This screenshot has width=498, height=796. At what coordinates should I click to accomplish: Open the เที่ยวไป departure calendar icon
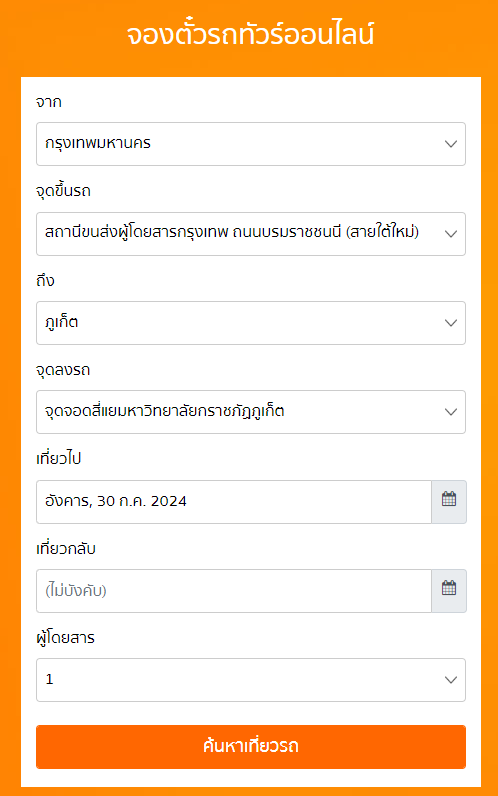click(449, 502)
